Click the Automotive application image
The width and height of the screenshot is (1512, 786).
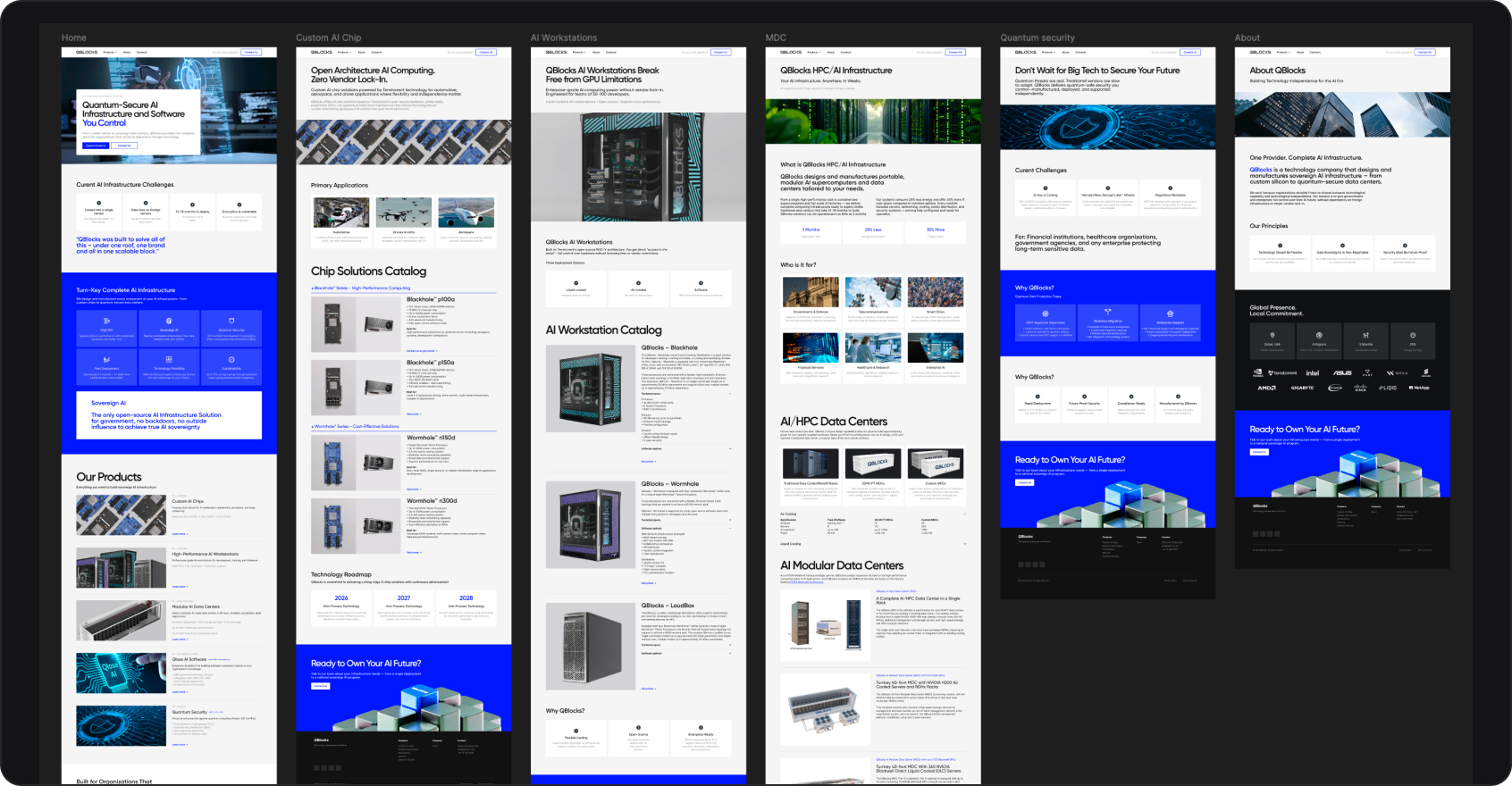tap(341, 213)
